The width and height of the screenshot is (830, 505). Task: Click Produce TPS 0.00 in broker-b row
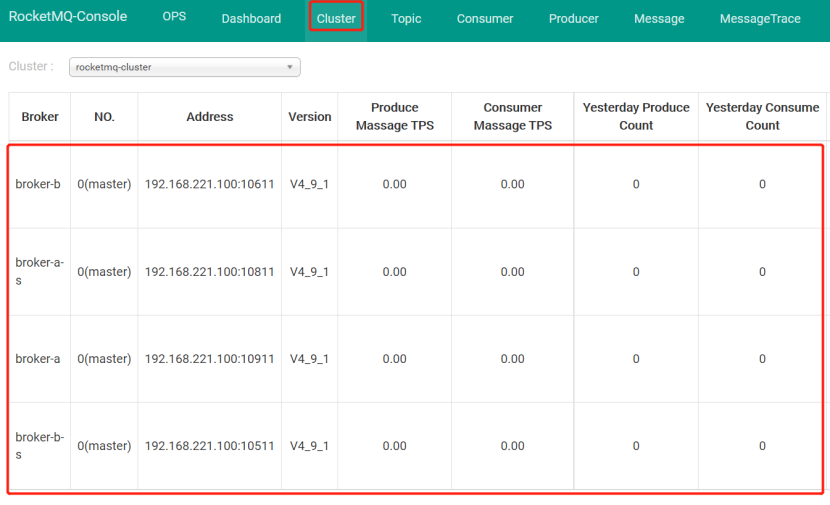[x=394, y=184]
